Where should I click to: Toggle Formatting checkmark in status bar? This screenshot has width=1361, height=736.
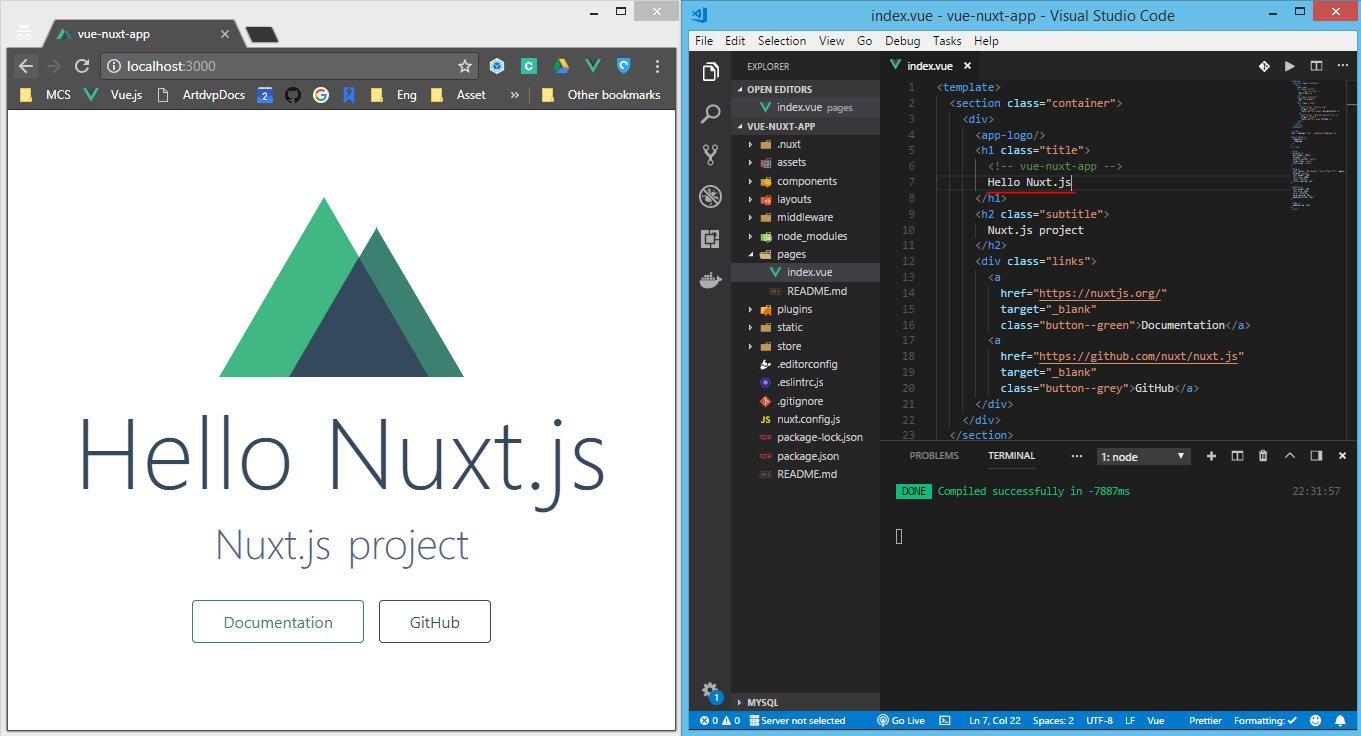pos(1264,720)
